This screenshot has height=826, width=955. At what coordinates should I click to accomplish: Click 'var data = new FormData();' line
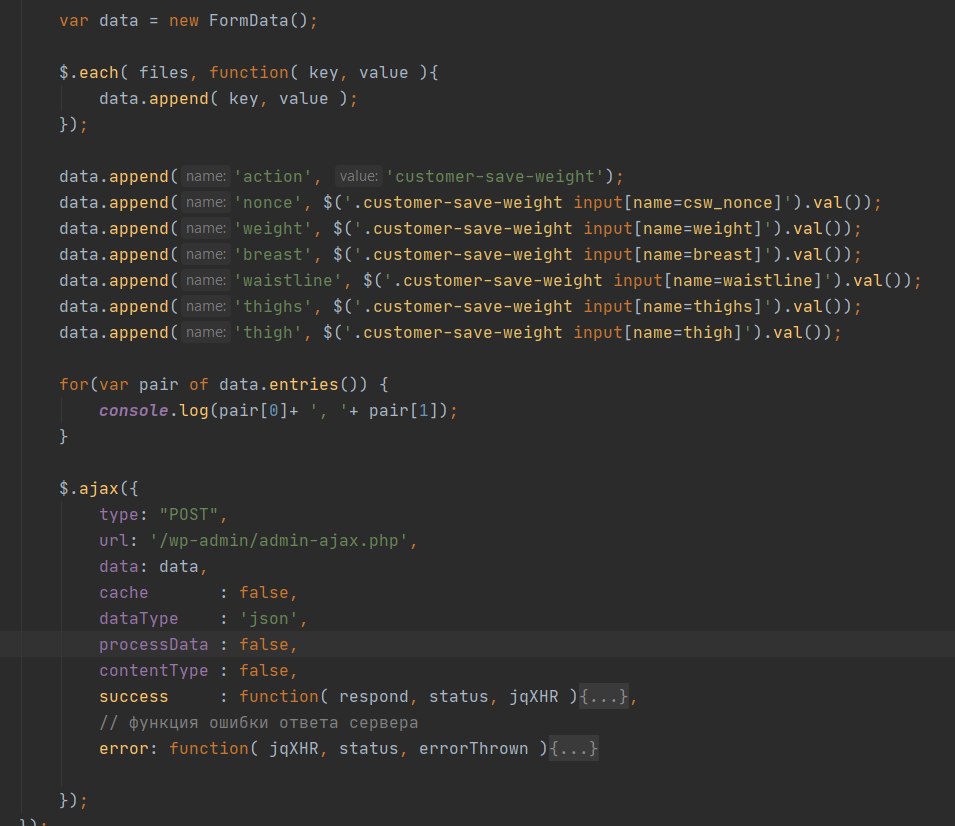188,21
